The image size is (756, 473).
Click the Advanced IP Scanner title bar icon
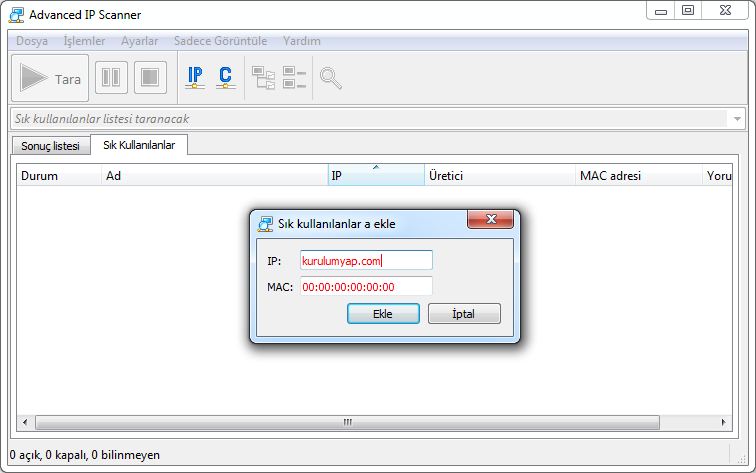pos(16,15)
